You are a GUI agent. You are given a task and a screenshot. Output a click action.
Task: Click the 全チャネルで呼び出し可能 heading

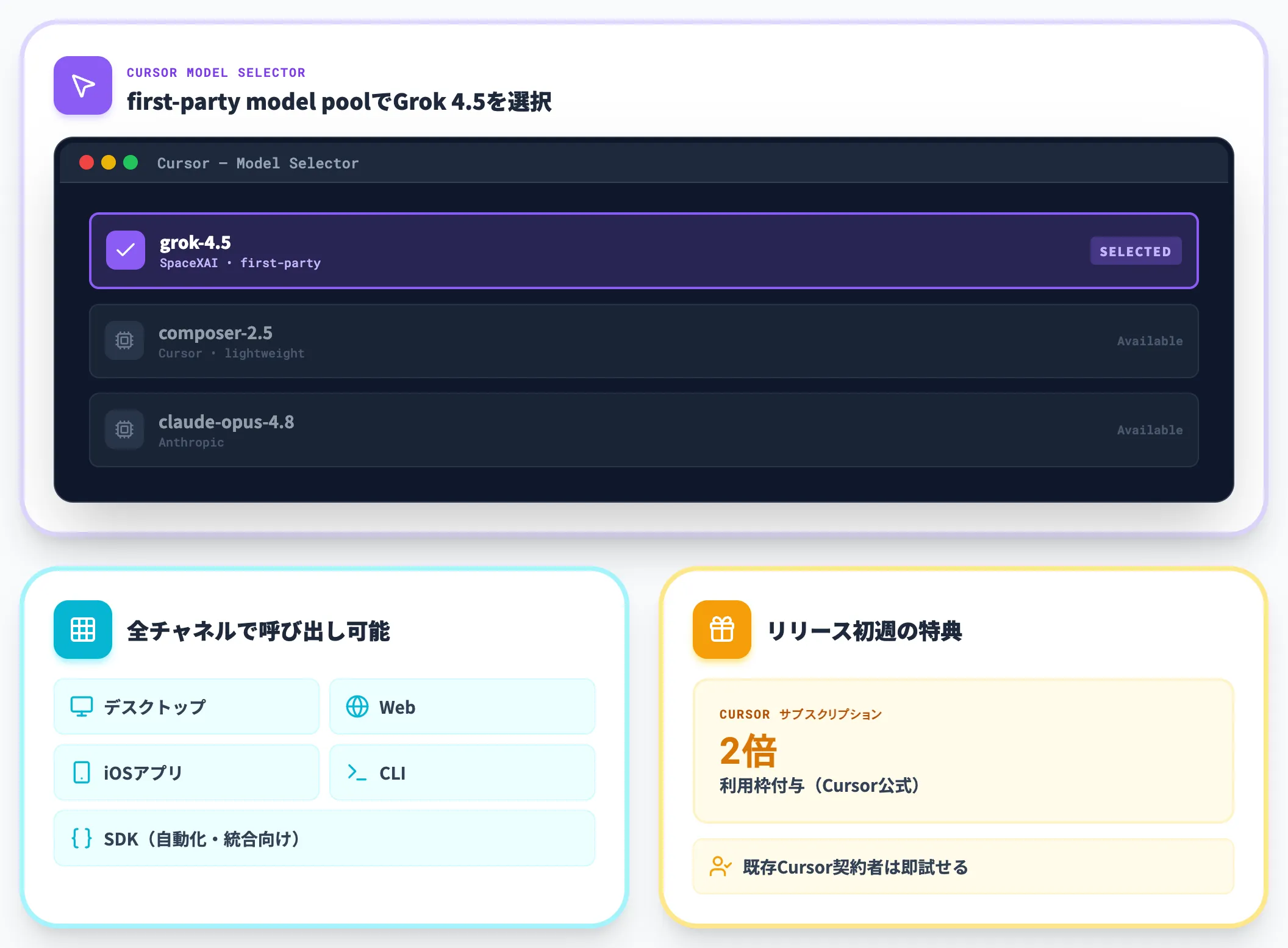click(259, 631)
